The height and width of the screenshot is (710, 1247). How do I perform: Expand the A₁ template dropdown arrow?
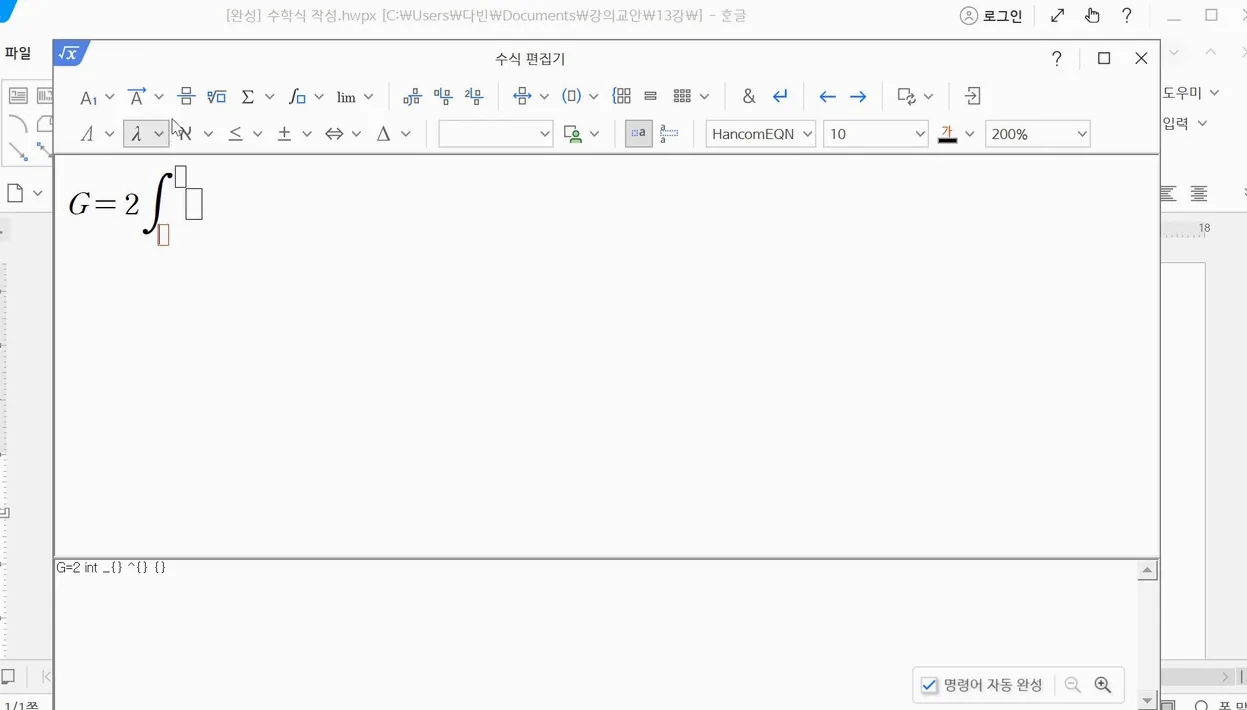coord(110,97)
